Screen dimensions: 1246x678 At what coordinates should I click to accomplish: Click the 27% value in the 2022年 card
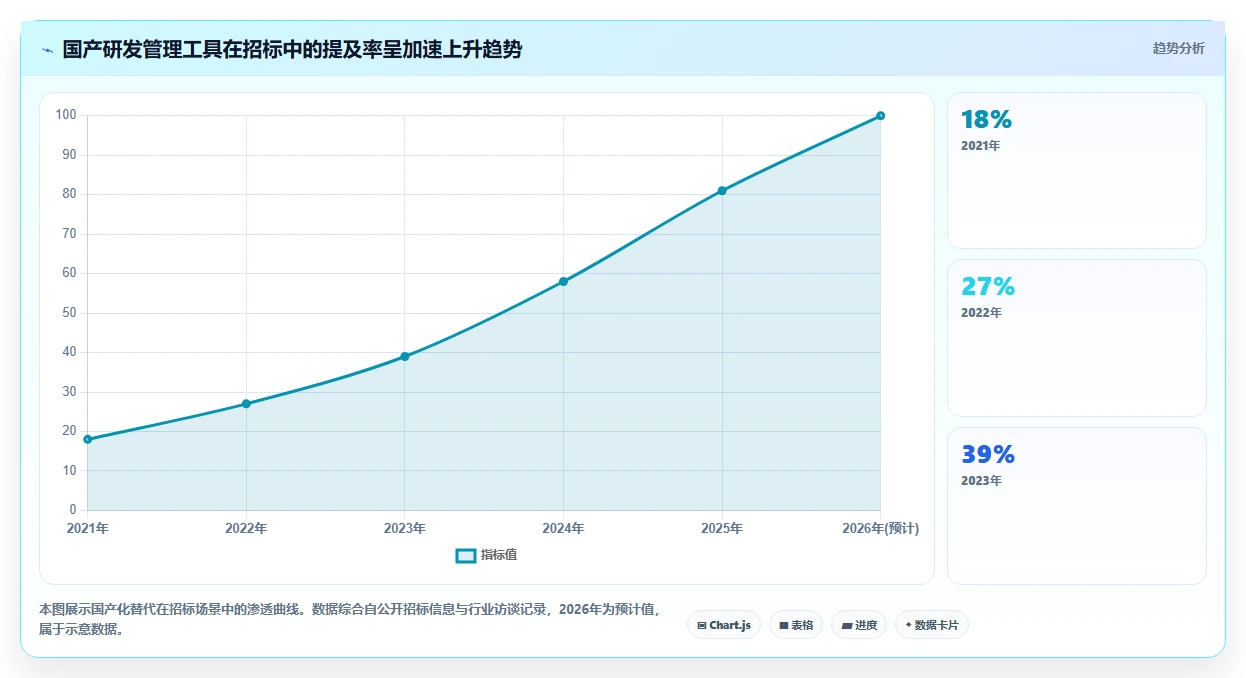[988, 287]
